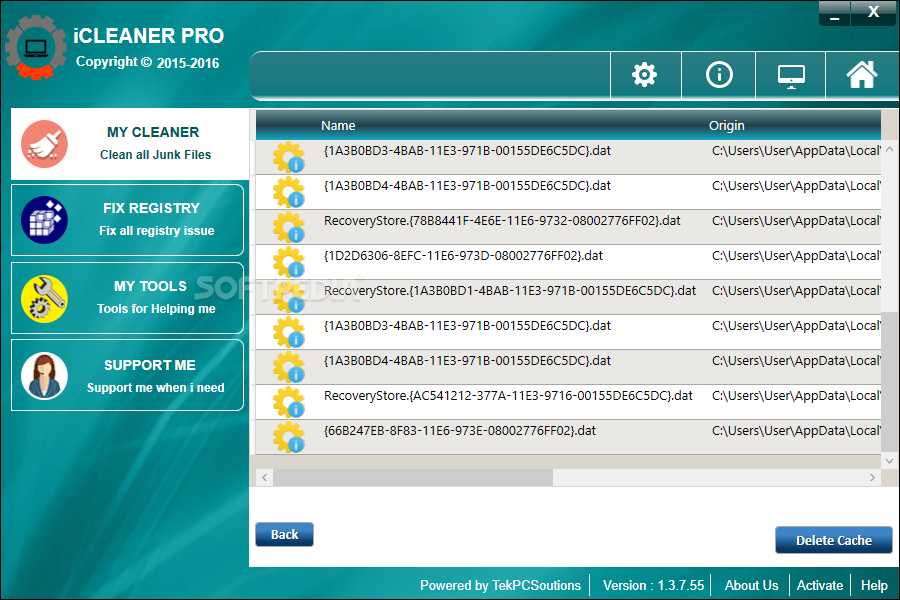Click the horizontal scrollbar left arrow

[264, 477]
